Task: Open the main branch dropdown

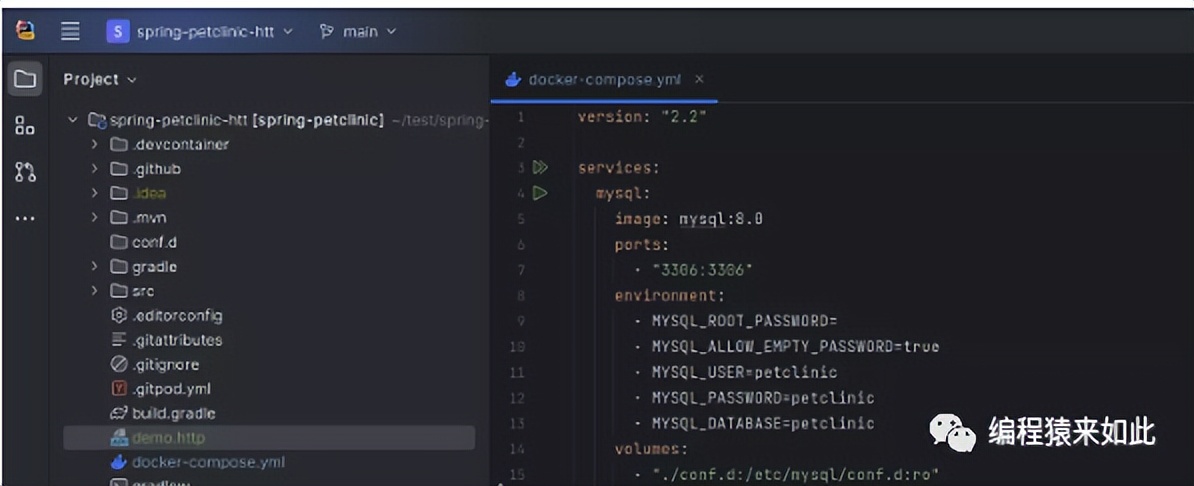Action: [358, 31]
